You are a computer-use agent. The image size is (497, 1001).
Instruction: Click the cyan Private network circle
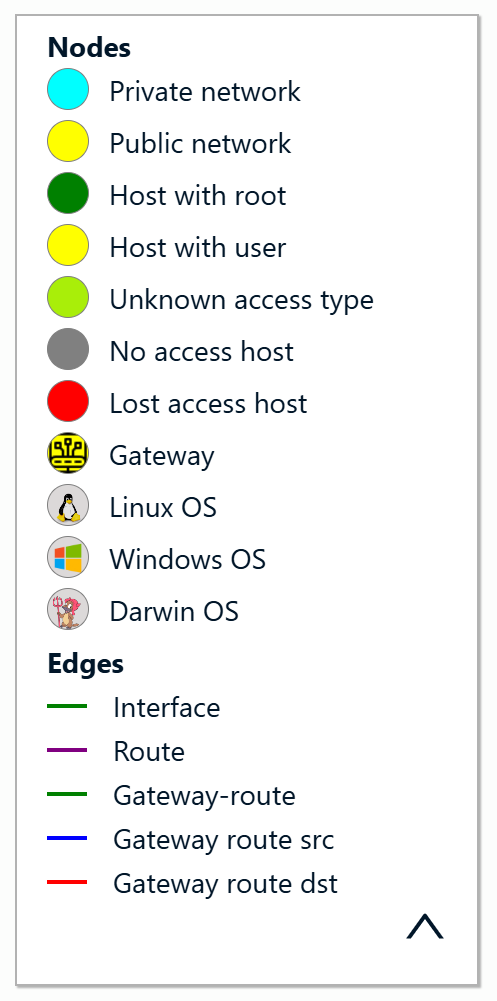click(68, 89)
